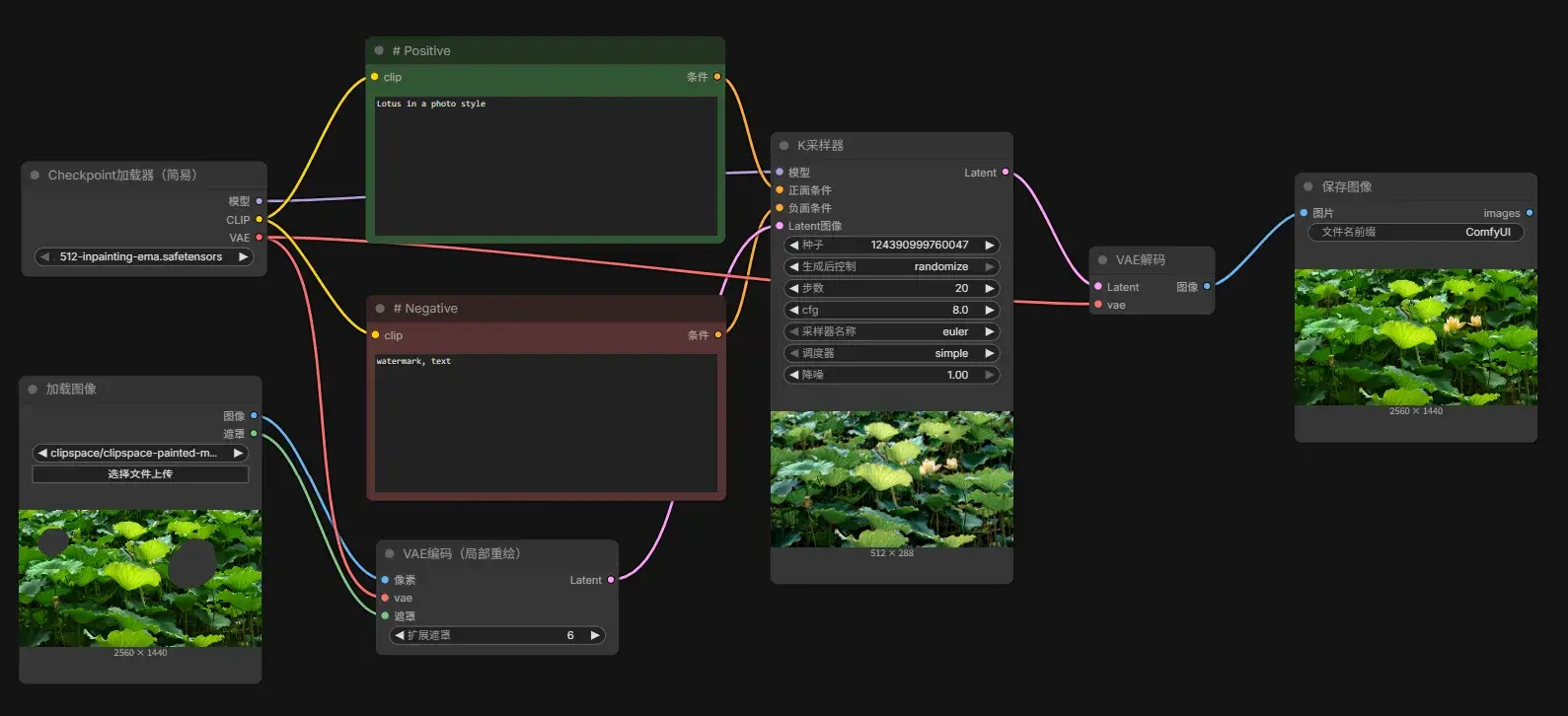Click the 选择文件上传 upload button

pos(140,474)
